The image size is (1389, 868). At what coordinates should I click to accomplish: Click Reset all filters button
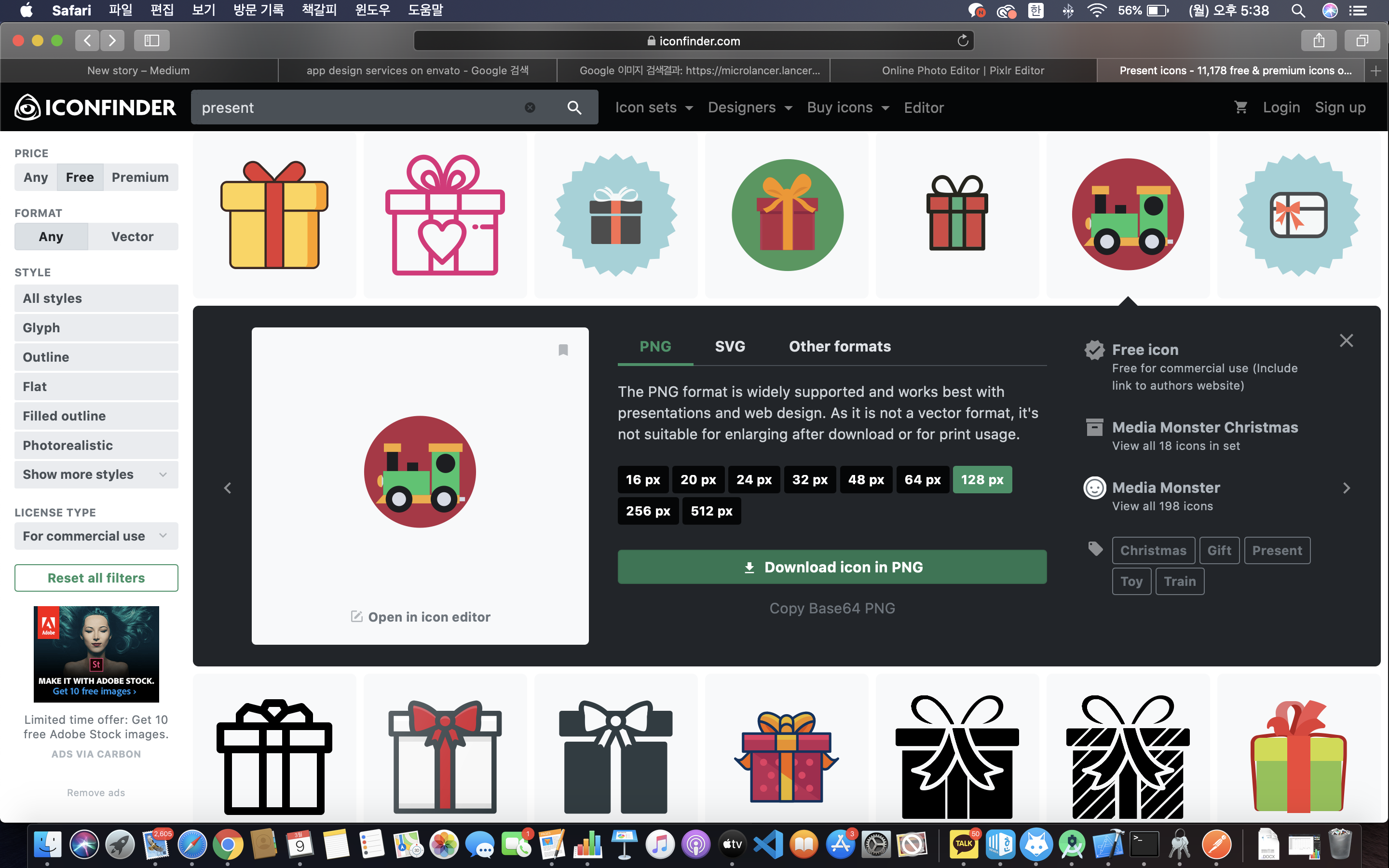pos(96,578)
